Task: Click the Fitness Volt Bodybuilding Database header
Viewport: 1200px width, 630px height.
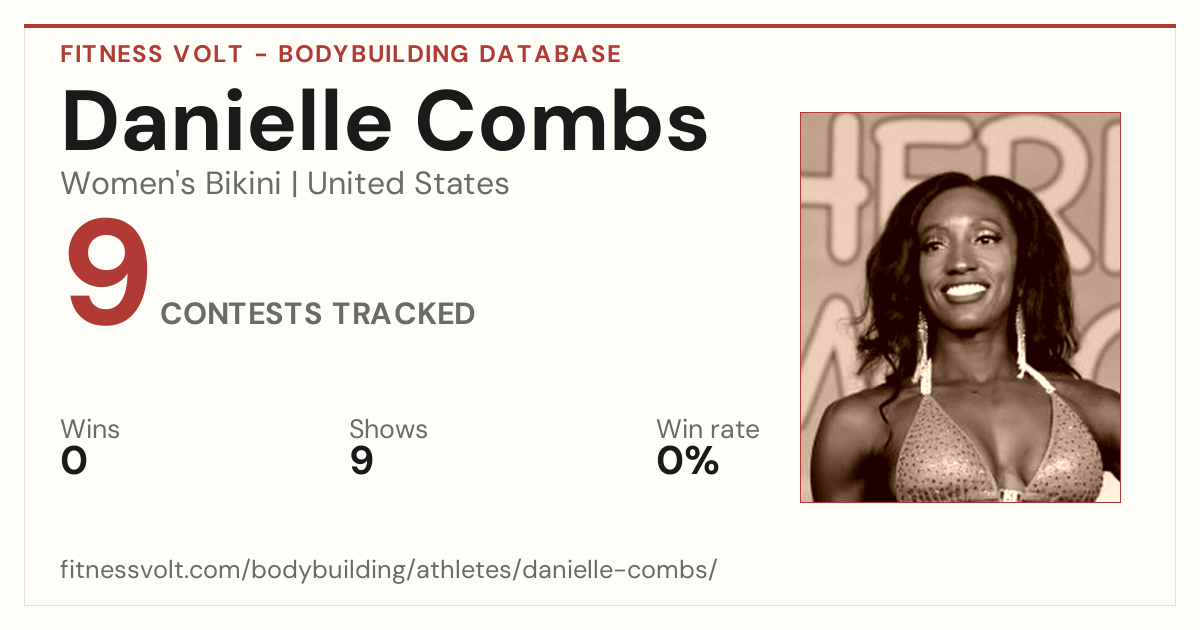Action: point(341,54)
